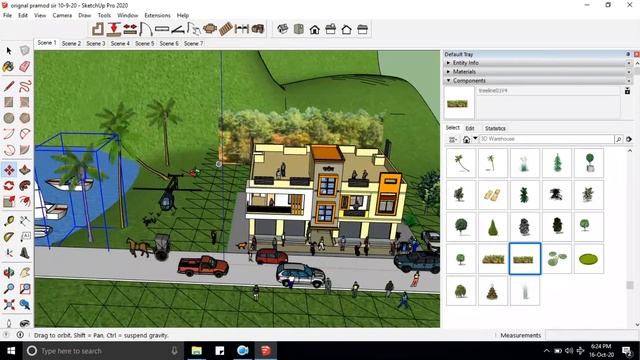
Task: Pick the Circle drawing tool
Action: pyautogui.click(x=9, y=118)
